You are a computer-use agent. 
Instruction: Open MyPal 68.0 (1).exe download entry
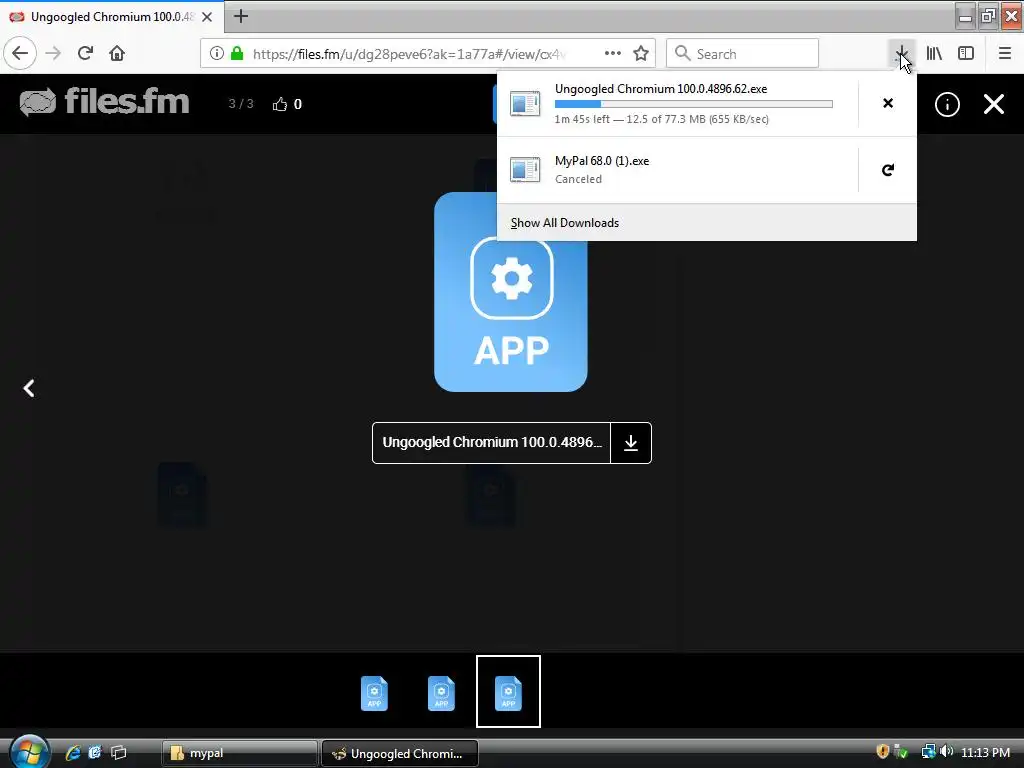click(x=677, y=170)
